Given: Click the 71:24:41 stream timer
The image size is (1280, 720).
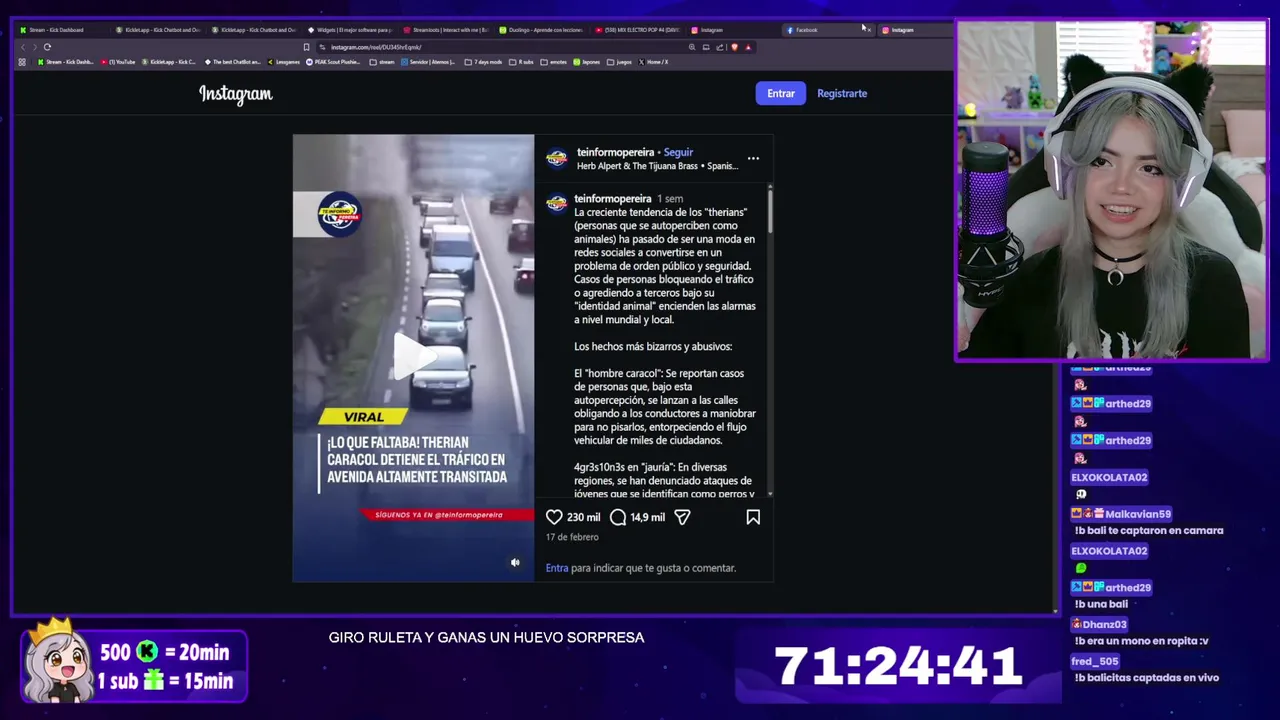Looking at the screenshot, I should (897, 666).
